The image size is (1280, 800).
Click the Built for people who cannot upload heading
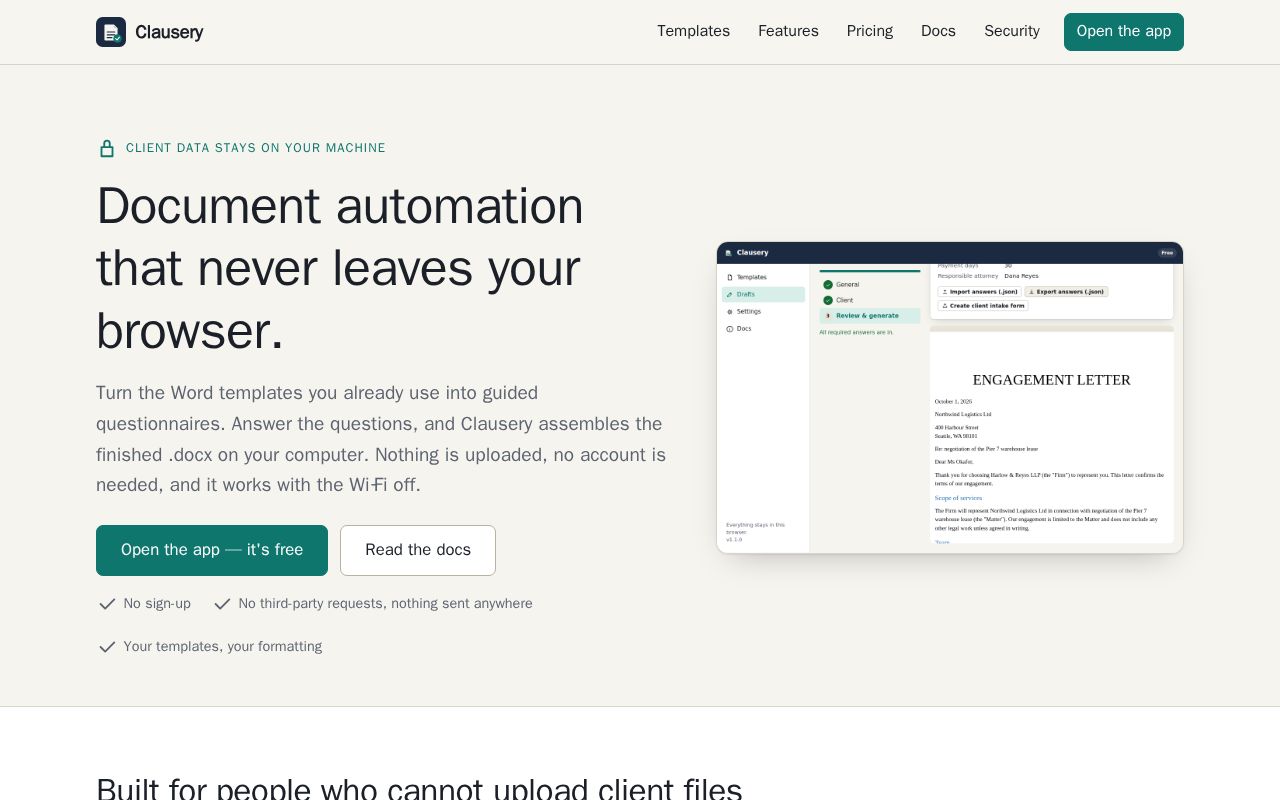pos(419,790)
